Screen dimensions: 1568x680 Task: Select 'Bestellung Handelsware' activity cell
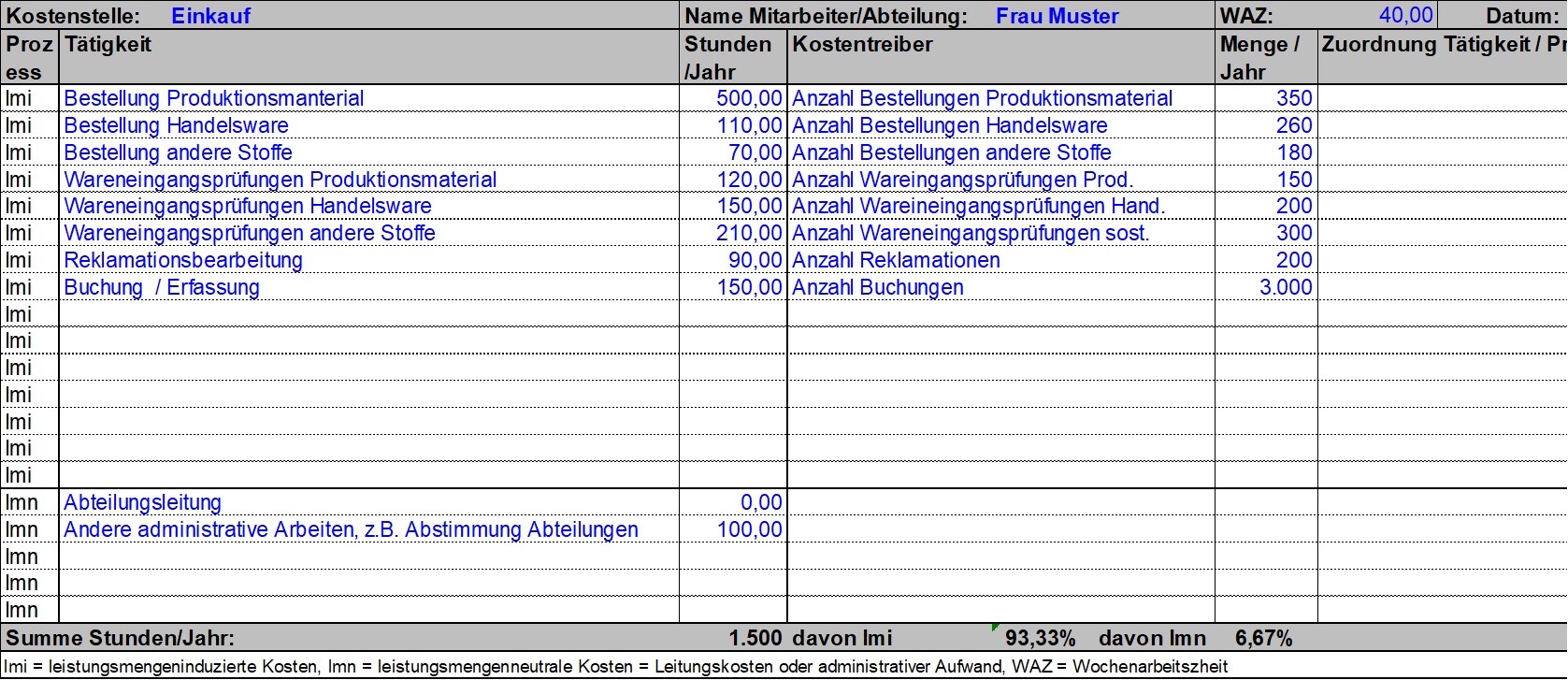click(x=176, y=125)
